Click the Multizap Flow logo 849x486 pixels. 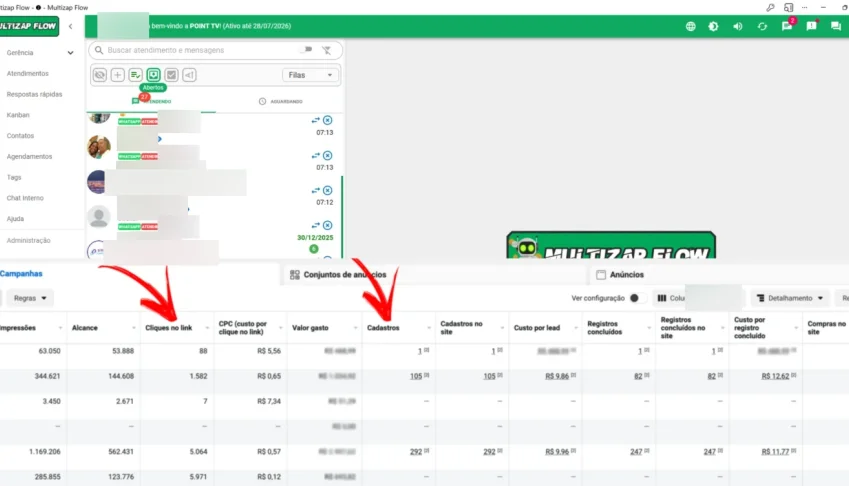29,26
